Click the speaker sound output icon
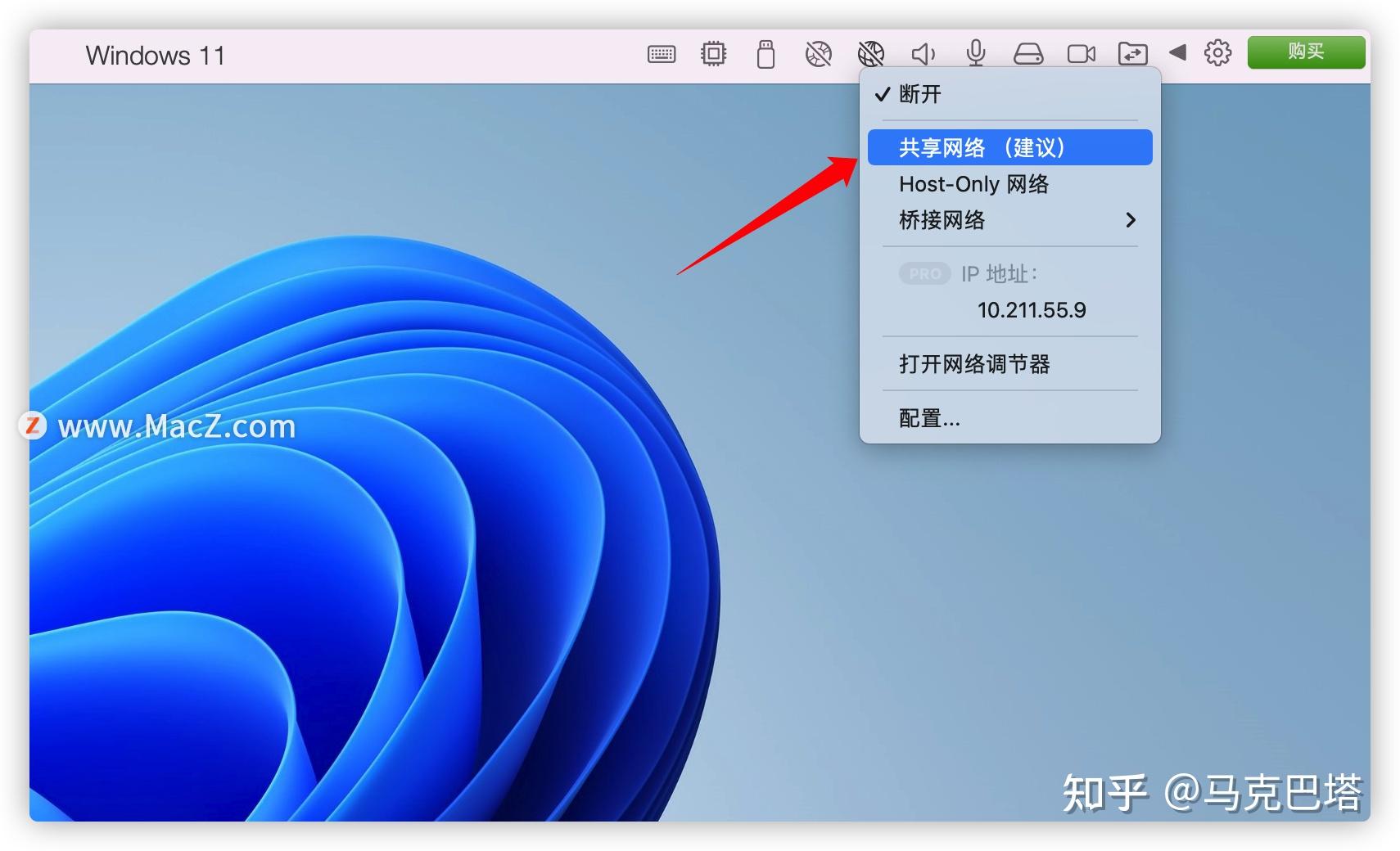 pyautogui.click(x=924, y=53)
